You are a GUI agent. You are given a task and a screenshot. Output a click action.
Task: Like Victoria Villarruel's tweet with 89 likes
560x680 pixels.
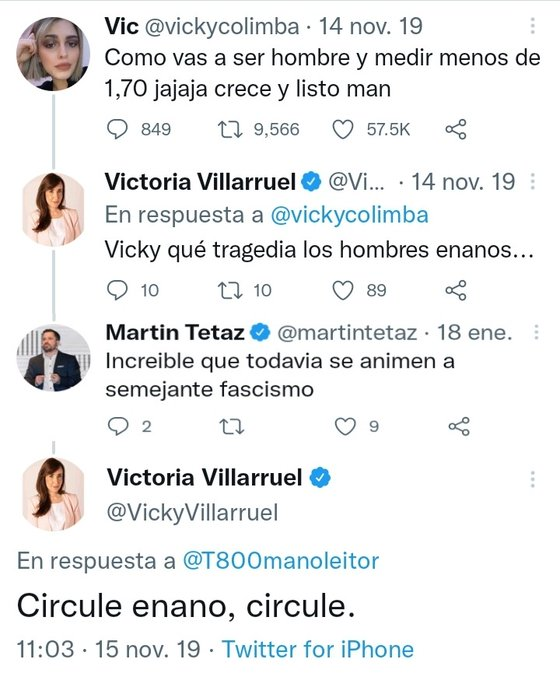343,290
